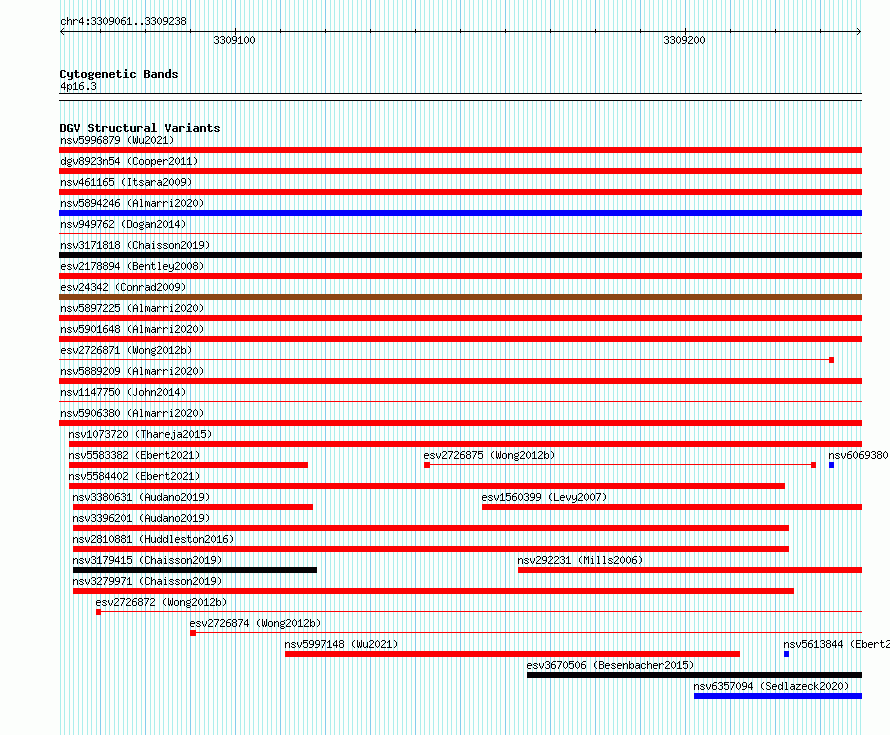Select the nsv3179415 (Chaisson2019) label
The image size is (890, 735).
(147, 560)
